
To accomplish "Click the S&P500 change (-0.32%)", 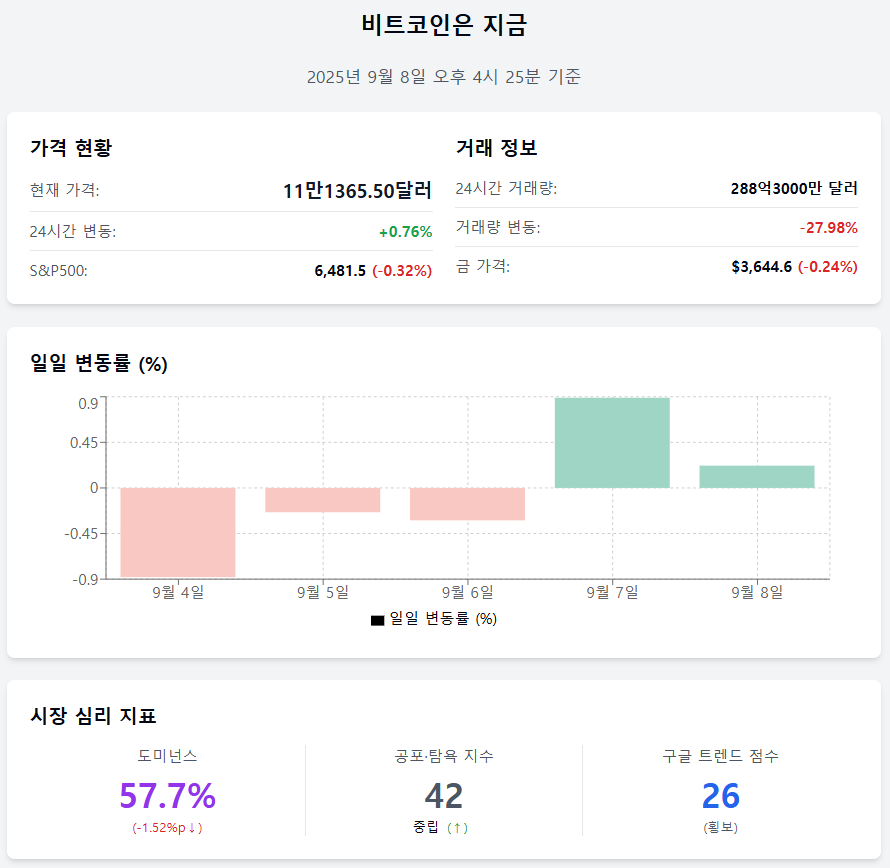I will [x=402, y=271].
